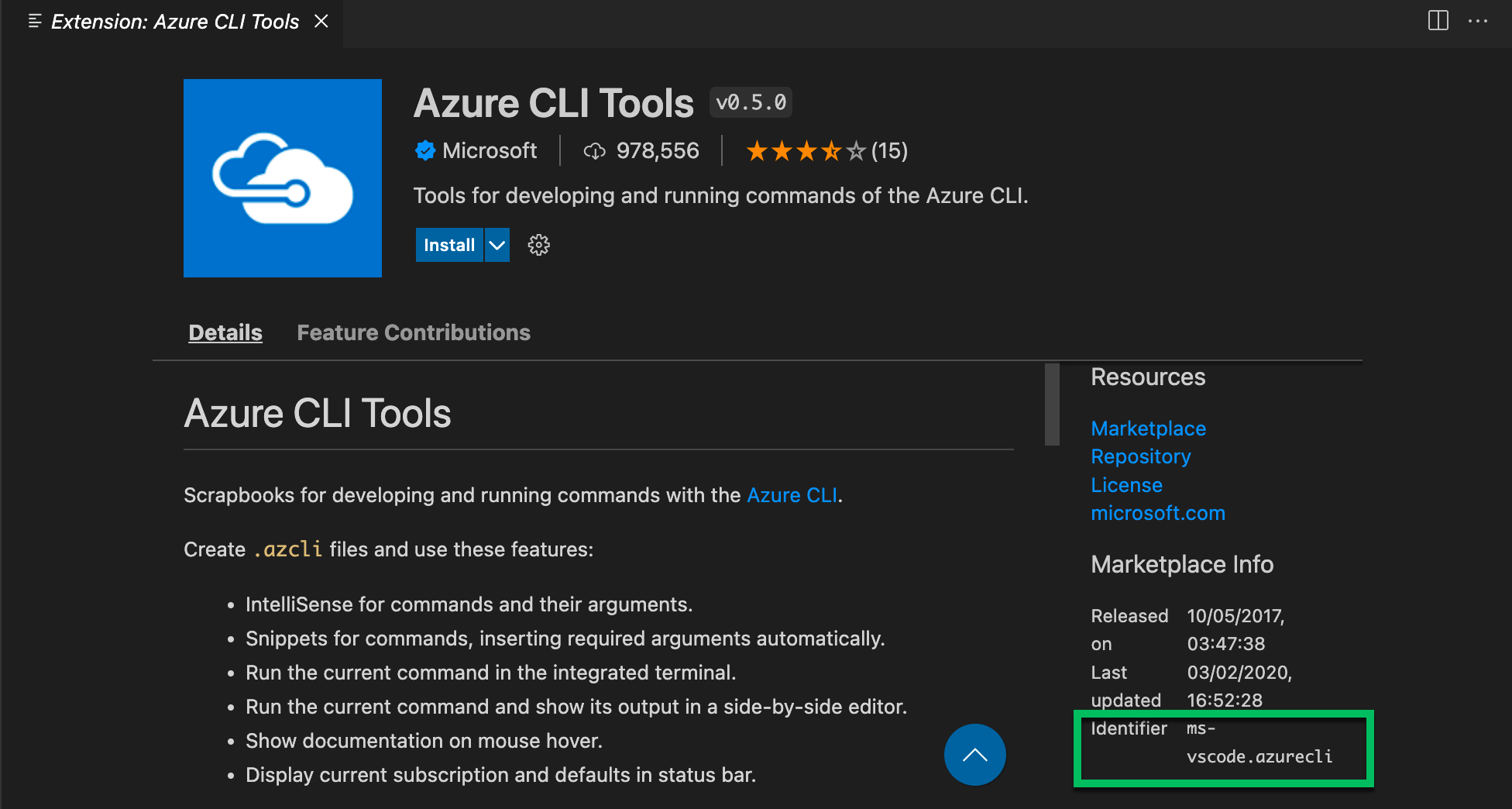Image resolution: width=1512 pixels, height=809 pixels.
Task: Click the Microsoft verified publisher badge
Action: [425, 150]
